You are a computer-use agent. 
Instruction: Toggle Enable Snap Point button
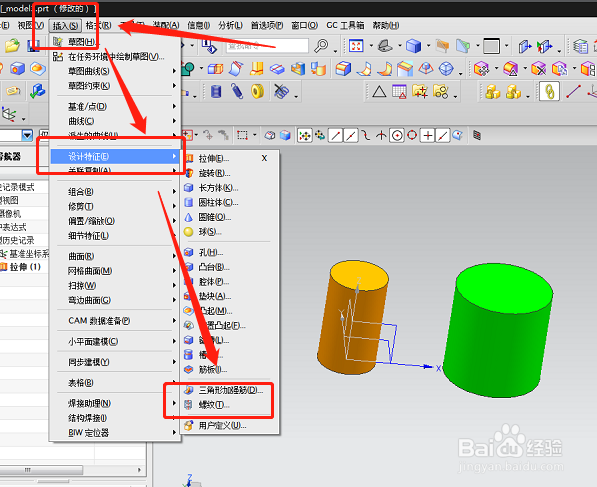[305, 135]
